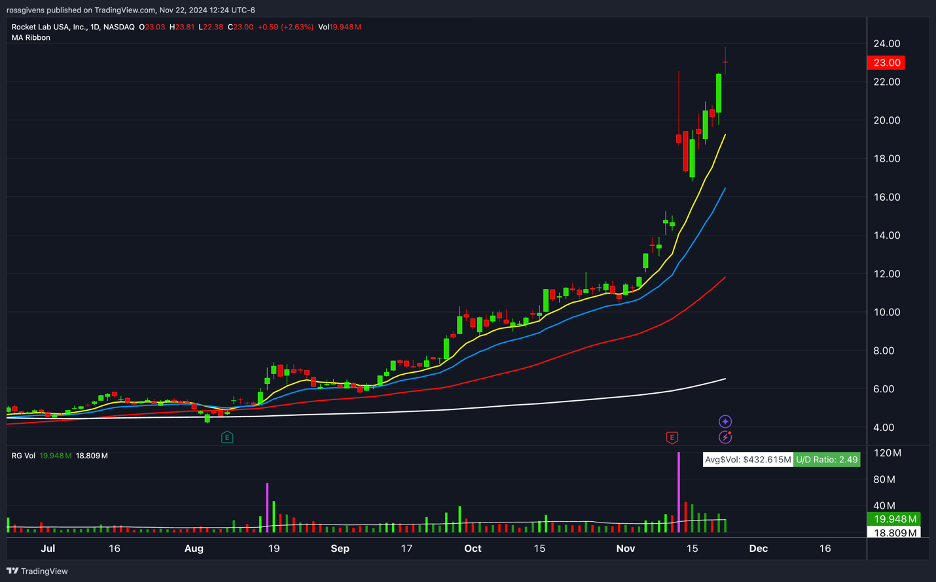Click the Avg$Vol: $432.615M box

(748, 460)
